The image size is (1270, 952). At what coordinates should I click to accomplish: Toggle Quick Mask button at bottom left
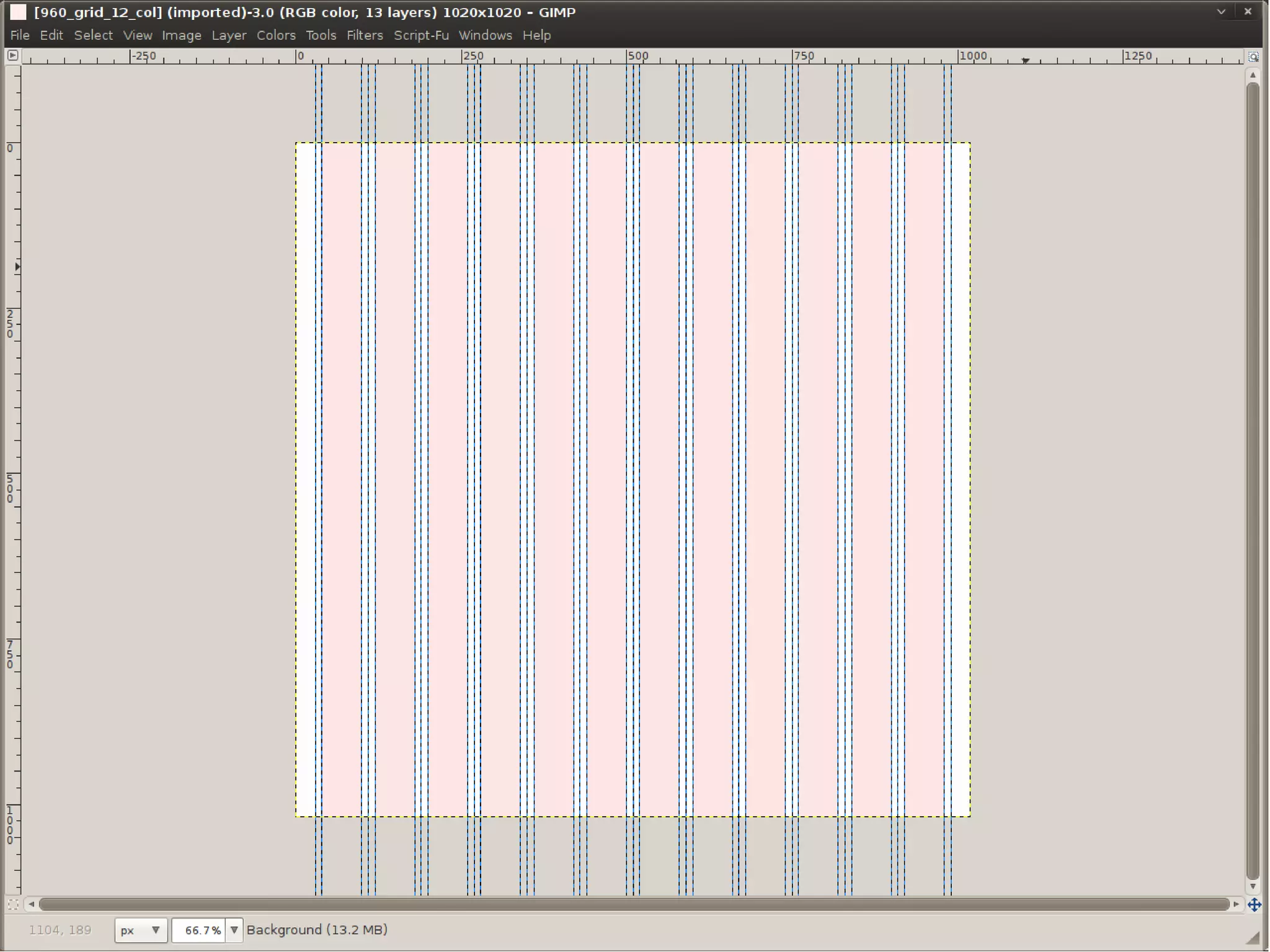tap(12, 904)
